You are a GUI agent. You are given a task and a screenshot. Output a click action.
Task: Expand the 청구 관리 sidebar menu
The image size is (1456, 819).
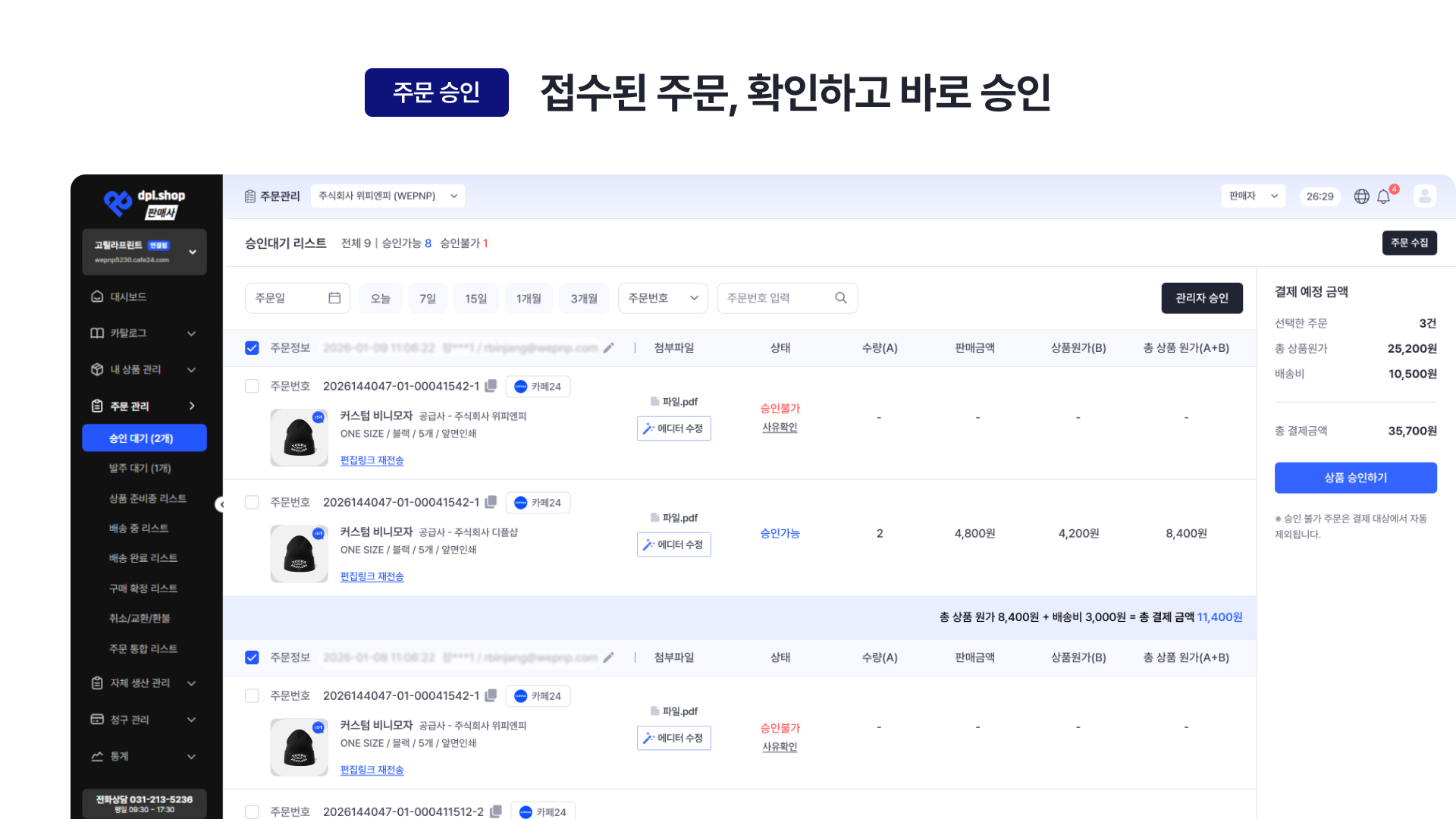pyautogui.click(x=144, y=720)
